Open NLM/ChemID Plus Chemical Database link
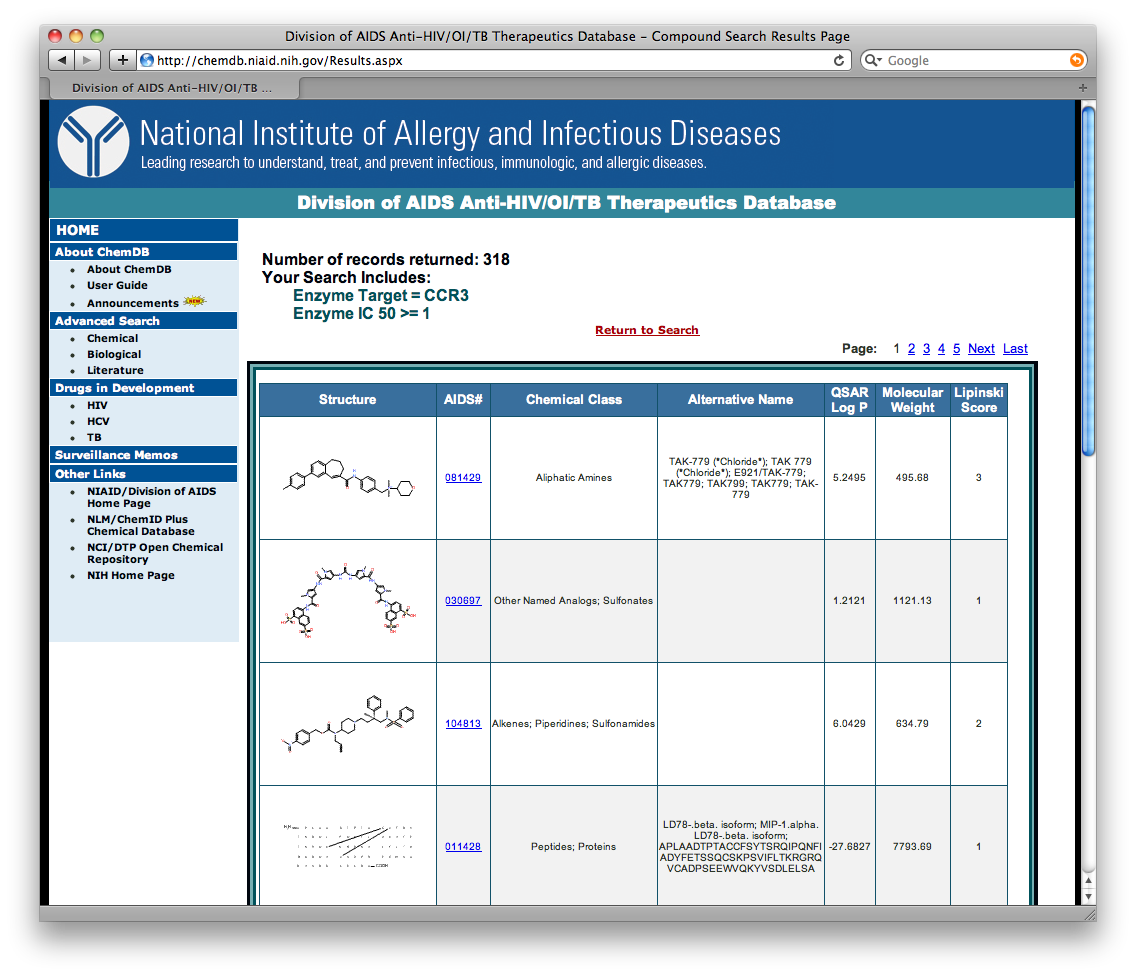Image resolution: width=1136 pixels, height=976 pixels. click(141, 525)
